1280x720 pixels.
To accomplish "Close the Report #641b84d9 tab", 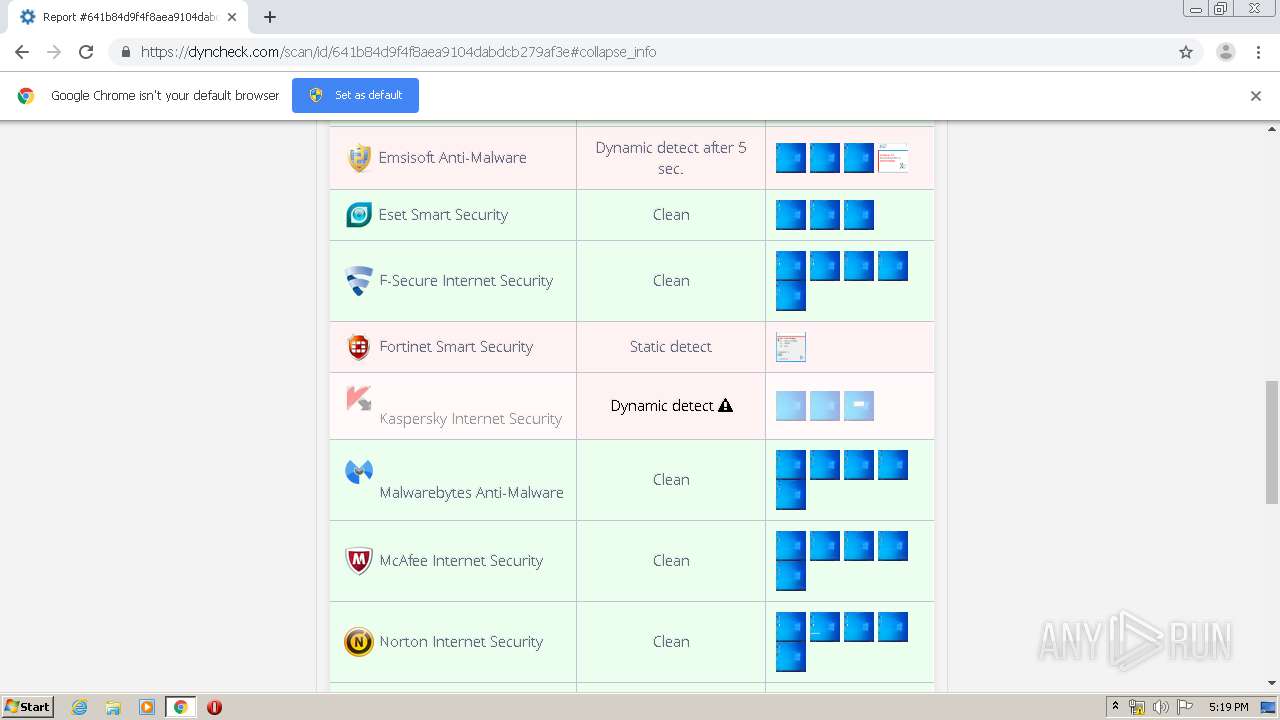I will (232, 17).
